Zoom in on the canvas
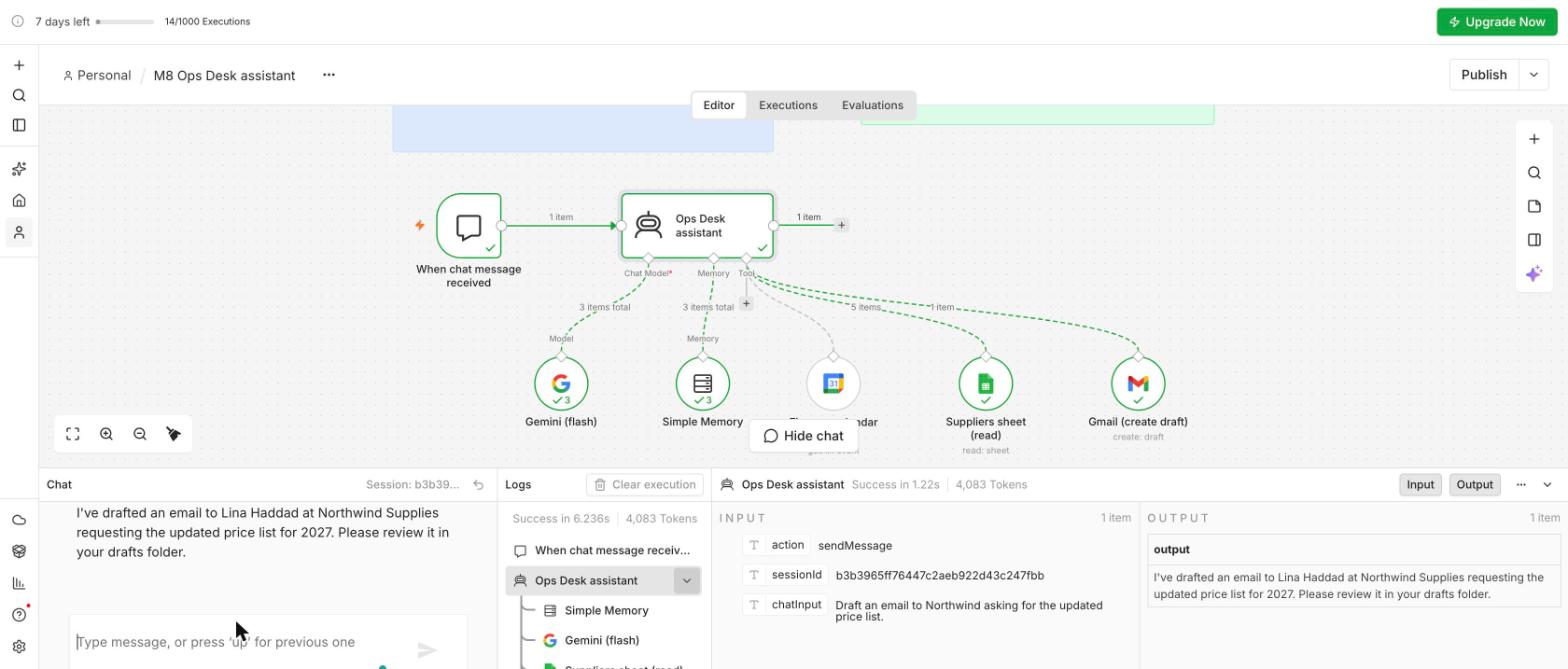 click(106, 434)
